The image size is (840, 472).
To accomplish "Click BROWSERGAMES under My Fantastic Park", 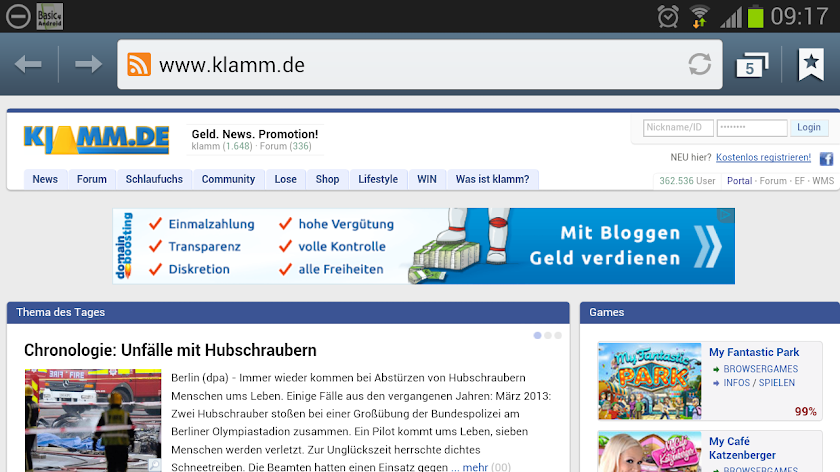I will coord(760,369).
